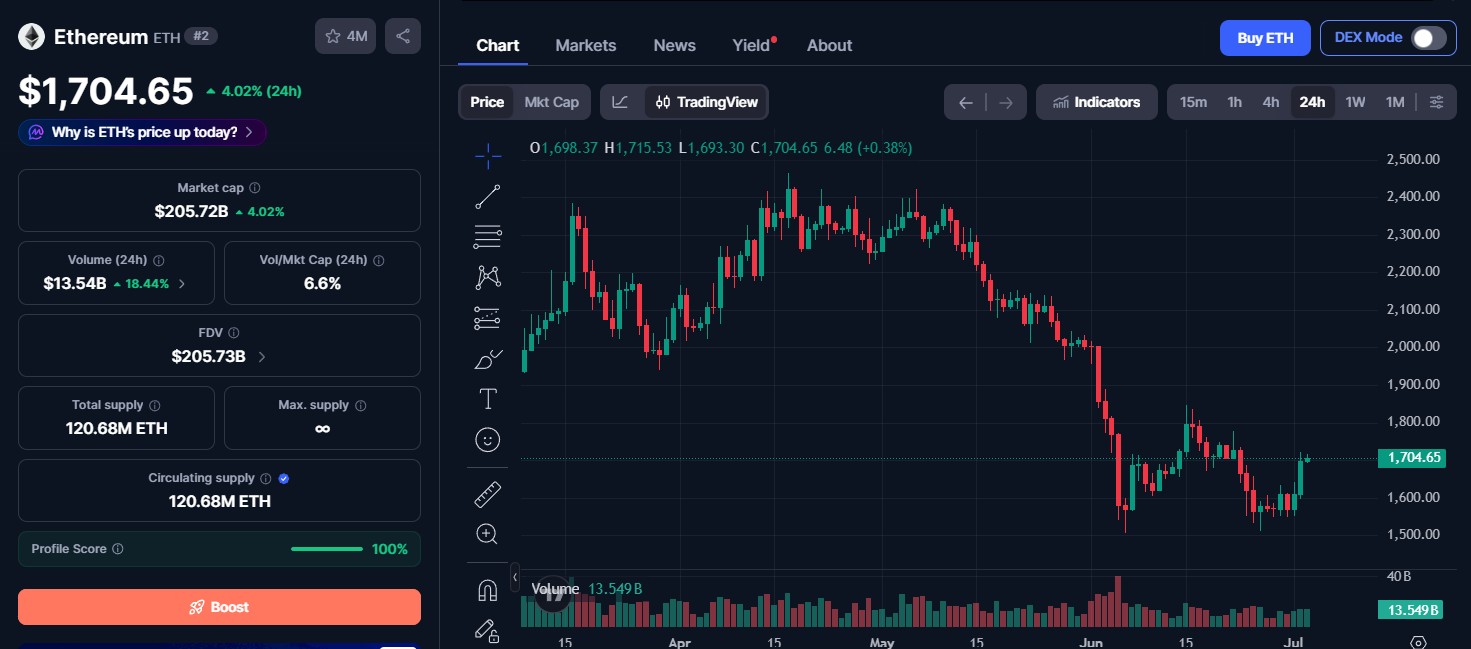This screenshot has width=1471, height=649.
Task: Click the Volume indicator legend label
Action: point(555,588)
